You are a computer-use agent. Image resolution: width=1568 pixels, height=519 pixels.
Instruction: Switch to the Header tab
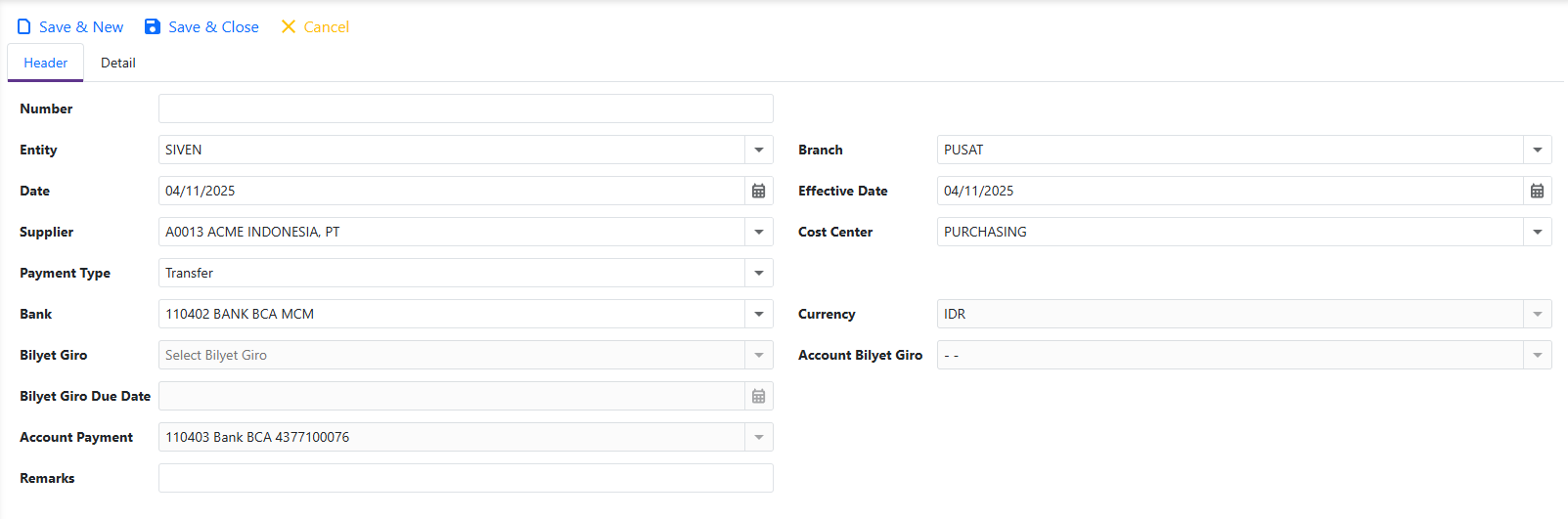point(46,63)
